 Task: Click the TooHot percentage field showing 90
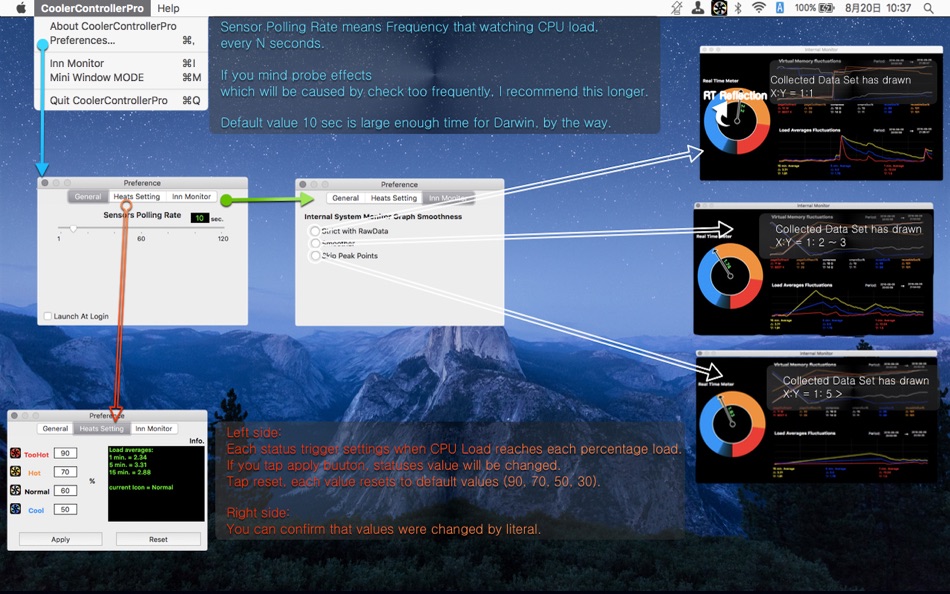pyautogui.click(x=65, y=453)
